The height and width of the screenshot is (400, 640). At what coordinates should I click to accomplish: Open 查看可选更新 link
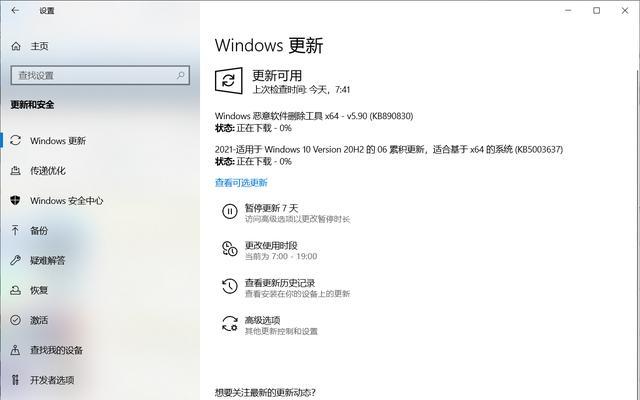[x=241, y=183]
